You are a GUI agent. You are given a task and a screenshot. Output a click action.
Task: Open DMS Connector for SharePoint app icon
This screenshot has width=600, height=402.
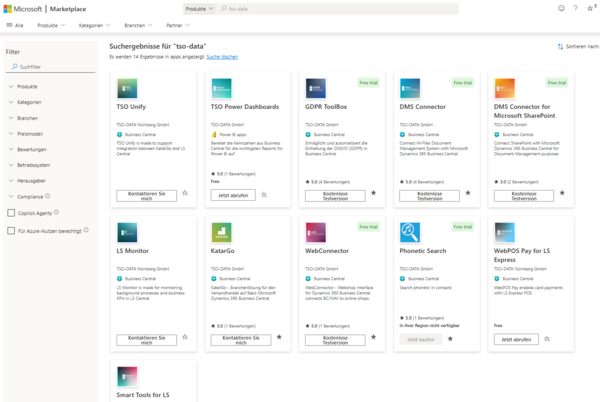504,88
